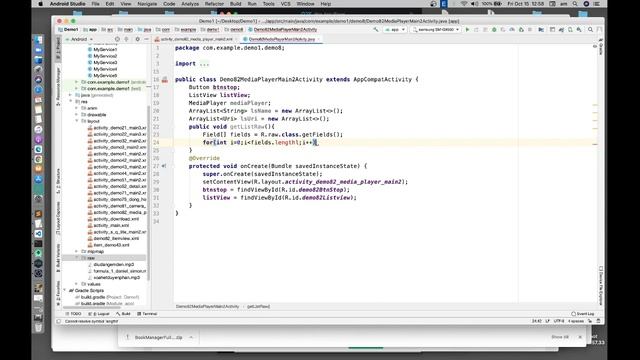Image resolution: width=640 pixels, height=360 pixels.
Task: Open the Logcat tool window
Action: click(x=99, y=314)
